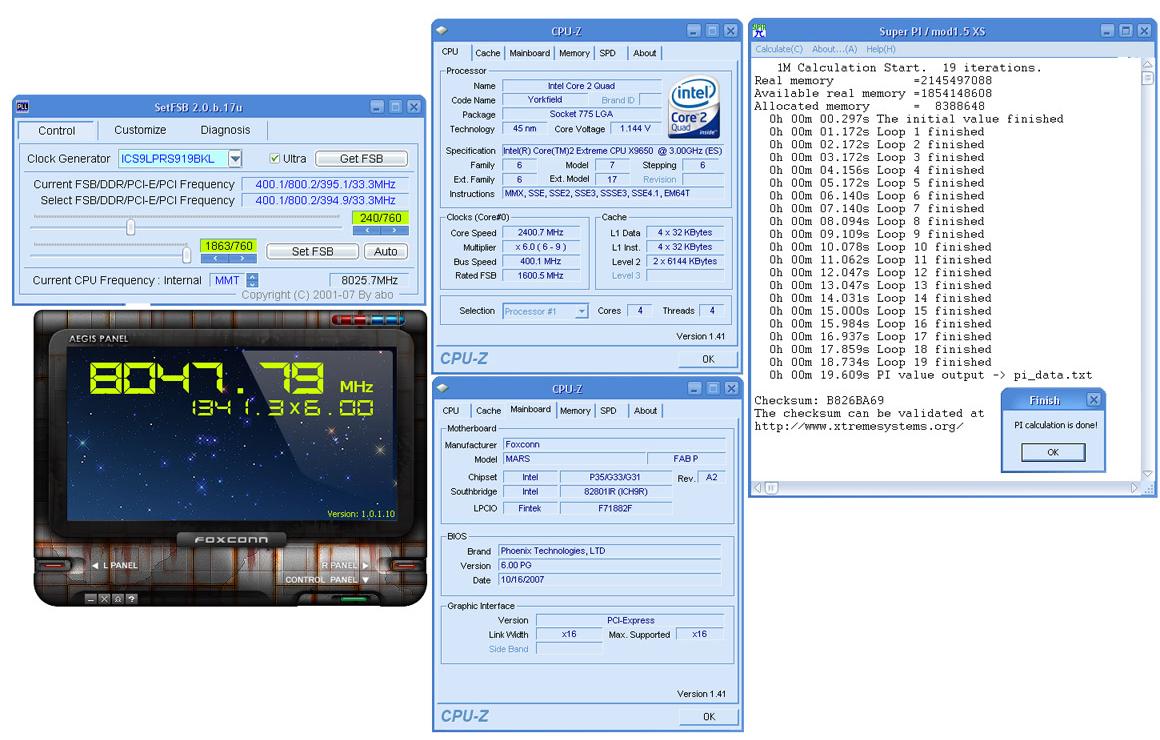Click the Current FSB frequency 400.1/800.2/395.1/33.3MHz field

point(326,184)
